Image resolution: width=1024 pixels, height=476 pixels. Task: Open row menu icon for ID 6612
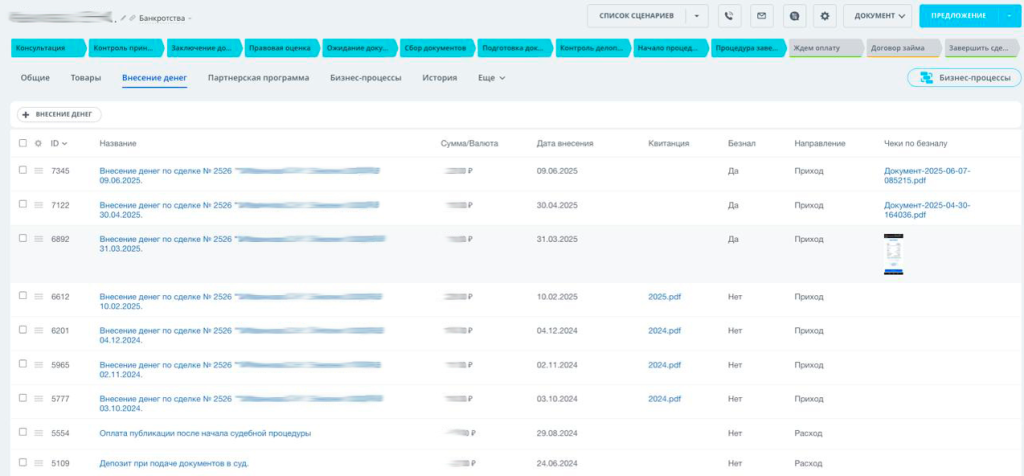(x=38, y=297)
